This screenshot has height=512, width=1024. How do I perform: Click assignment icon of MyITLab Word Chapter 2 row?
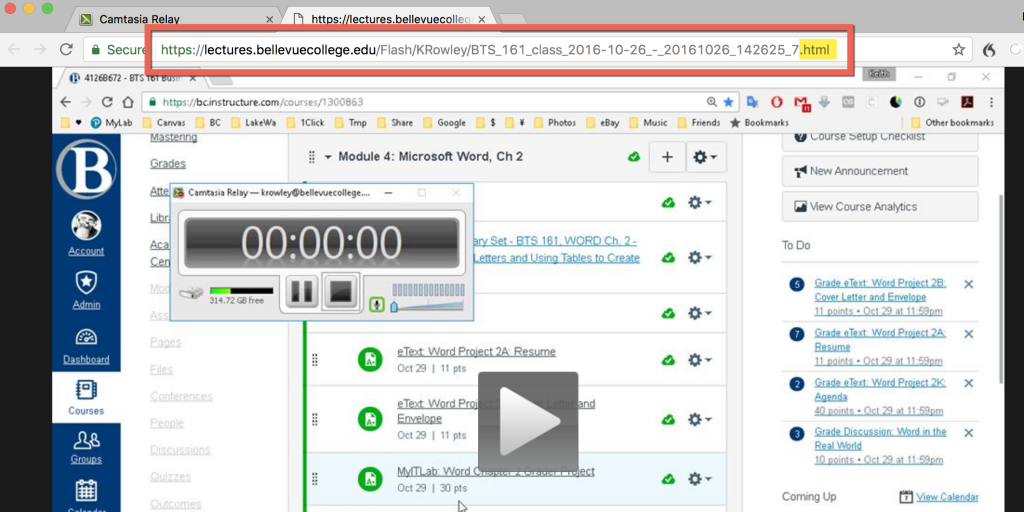(370, 479)
